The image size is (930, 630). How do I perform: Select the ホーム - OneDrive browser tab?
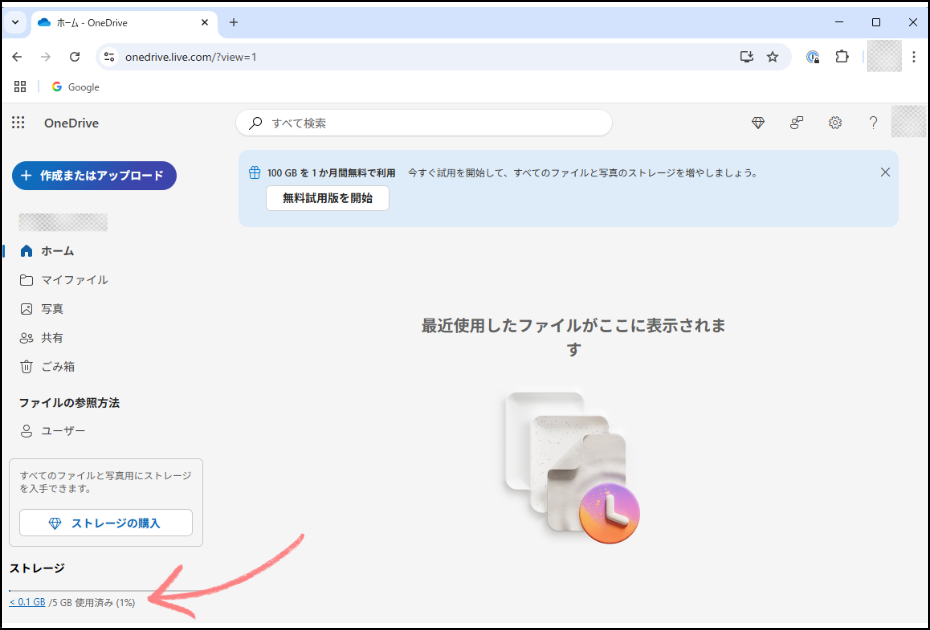click(x=124, y=23)
